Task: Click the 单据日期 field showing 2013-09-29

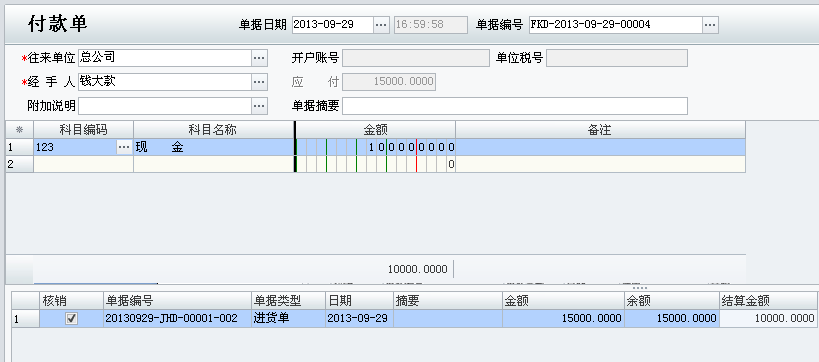Action: point(333,25)
